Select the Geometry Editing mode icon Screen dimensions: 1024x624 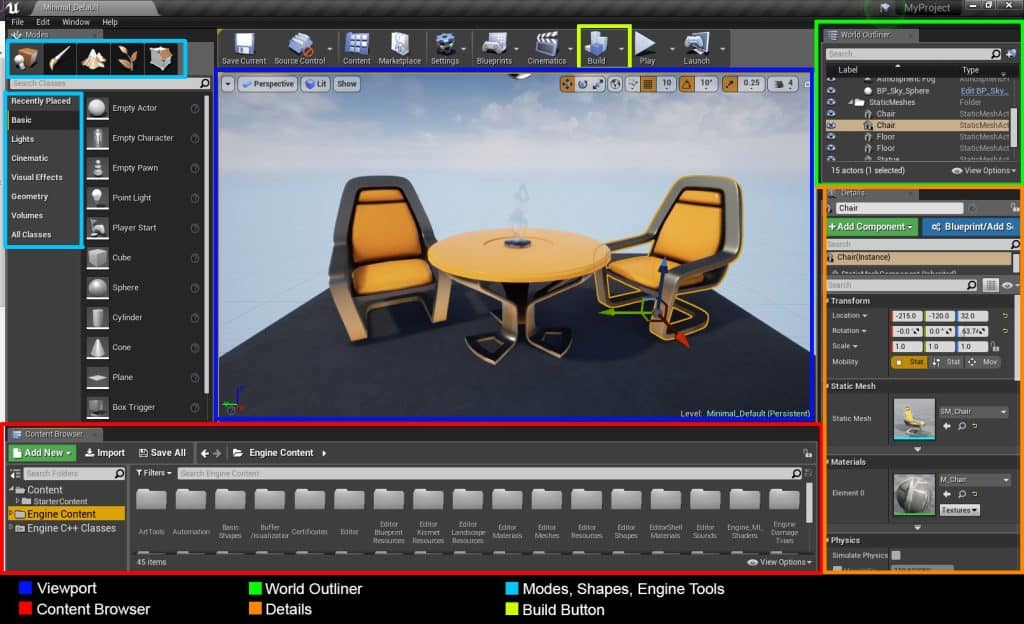pyautogui.click(x=161, y=59)
